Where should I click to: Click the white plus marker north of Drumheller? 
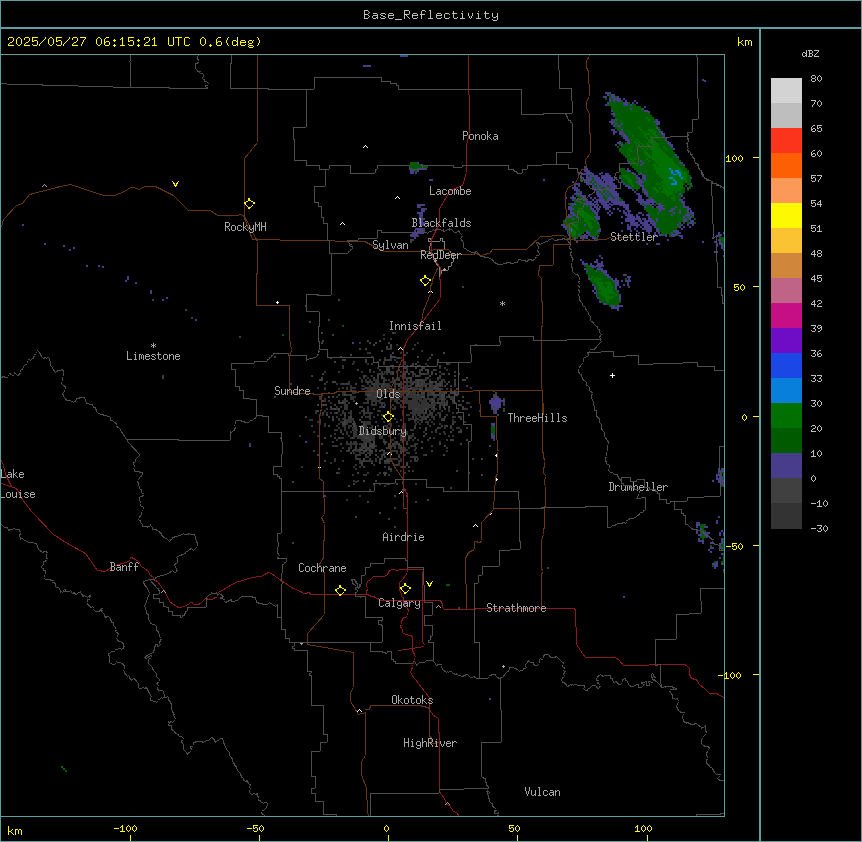click(x=612, y=375)
